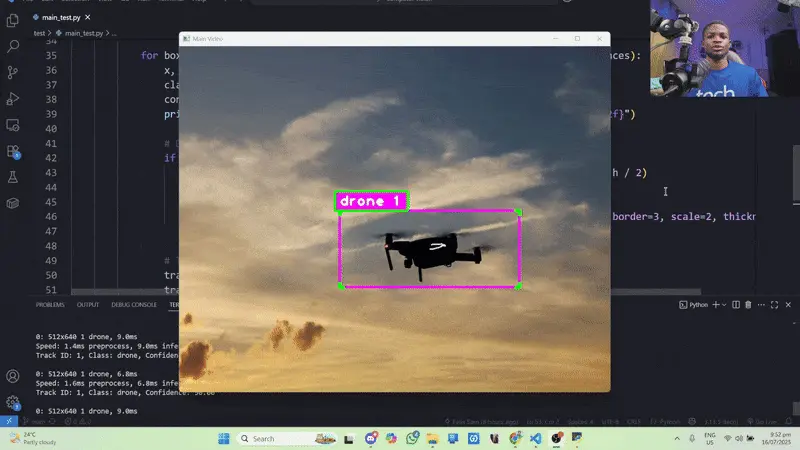Viewport: 800px width, 450px height.
Task: Open the Explorer view in the activity bar
Action: tap(13, 20)
